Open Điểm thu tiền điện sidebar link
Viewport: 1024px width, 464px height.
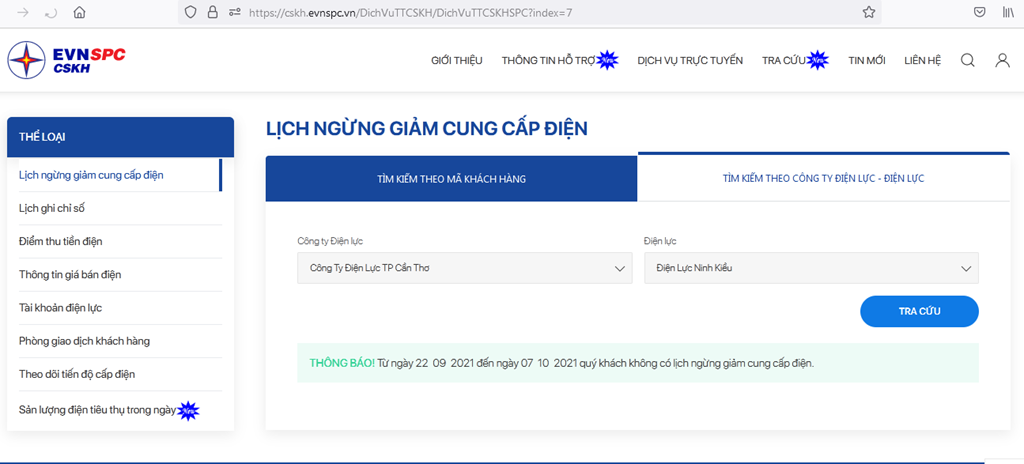coord(61,242)
